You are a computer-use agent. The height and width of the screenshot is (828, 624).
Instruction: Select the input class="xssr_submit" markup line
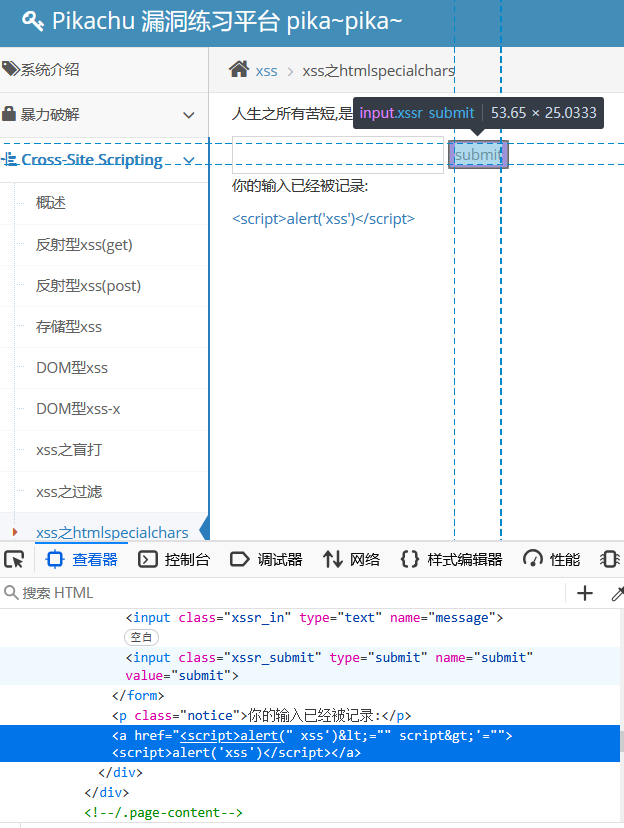coord(310,666)
